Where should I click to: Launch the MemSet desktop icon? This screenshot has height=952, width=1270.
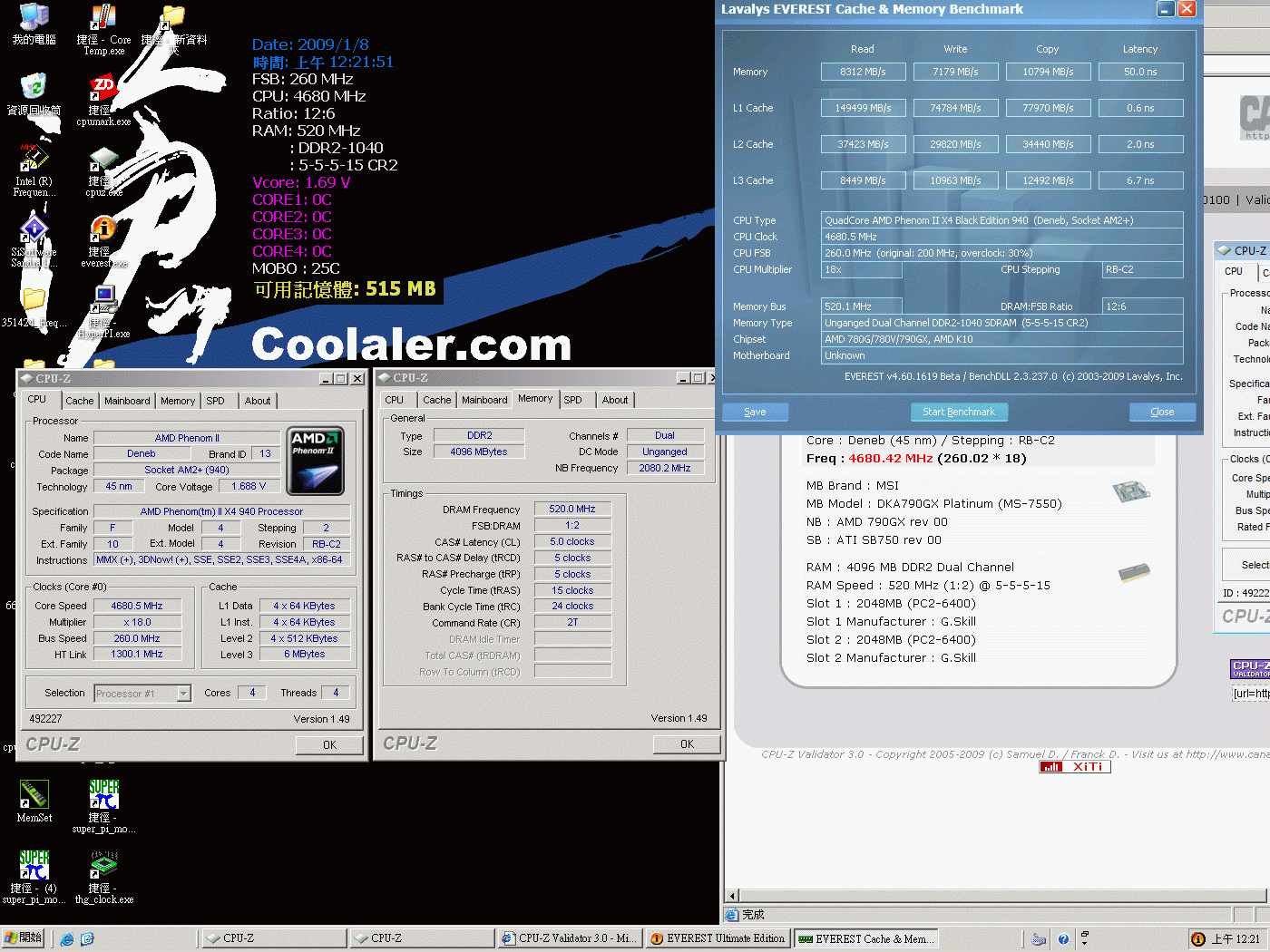coord(34,801)
